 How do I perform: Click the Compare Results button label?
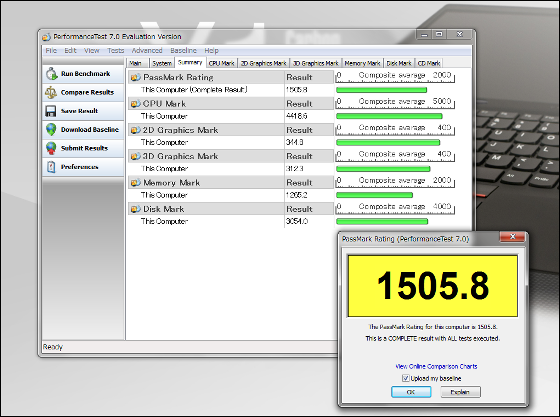coord(87,92)
